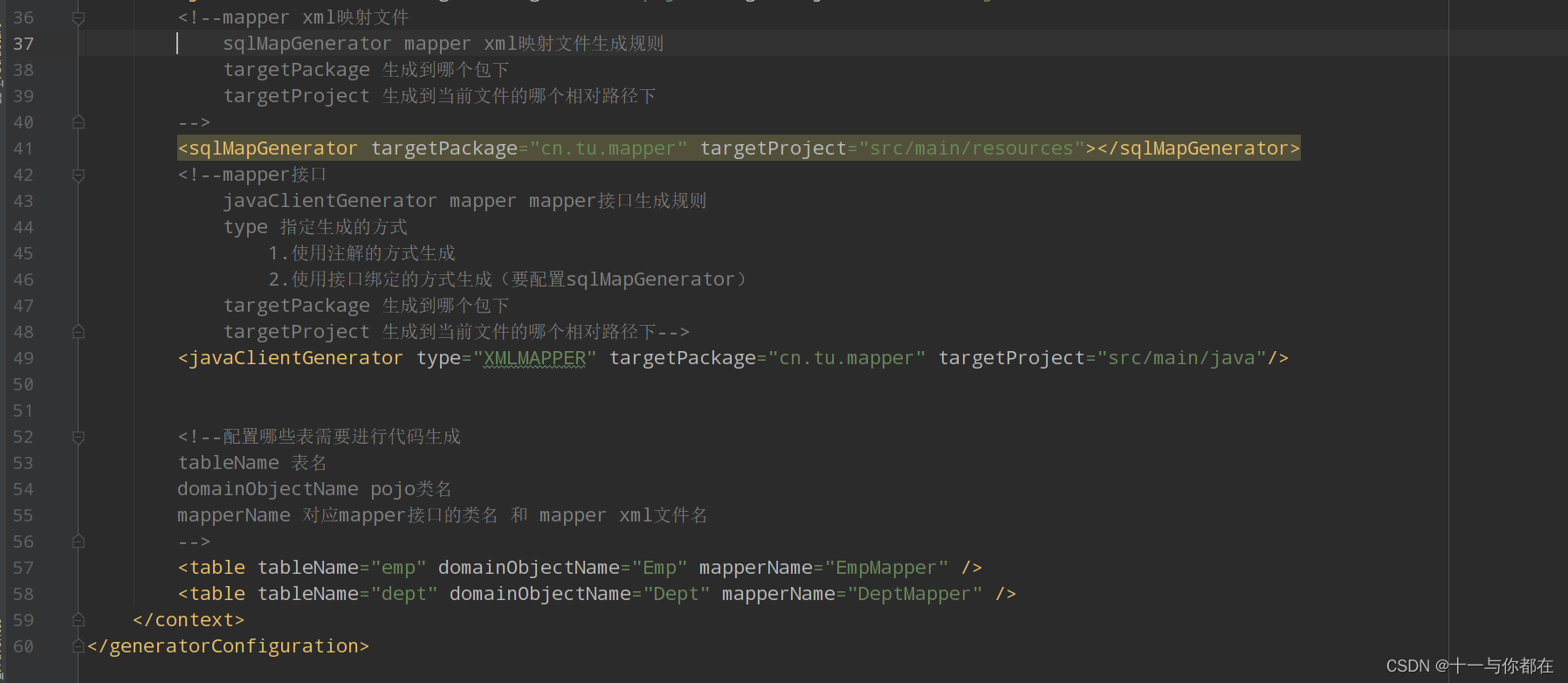Place cursor on the XMLMAPPER type value
Screen dimensions: 1568x683
coord(534,358)
